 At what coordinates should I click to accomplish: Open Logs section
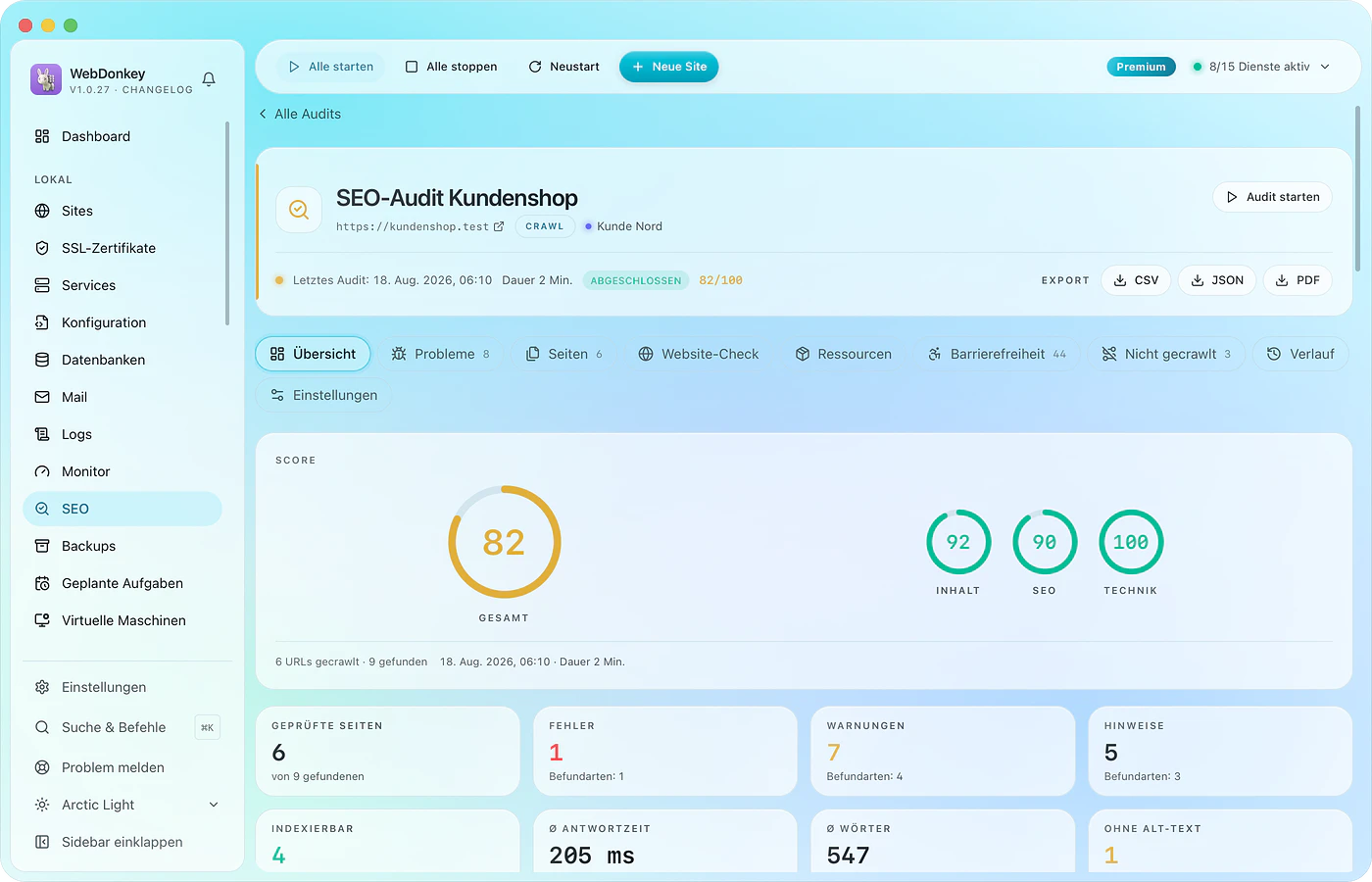coord(122,434)
